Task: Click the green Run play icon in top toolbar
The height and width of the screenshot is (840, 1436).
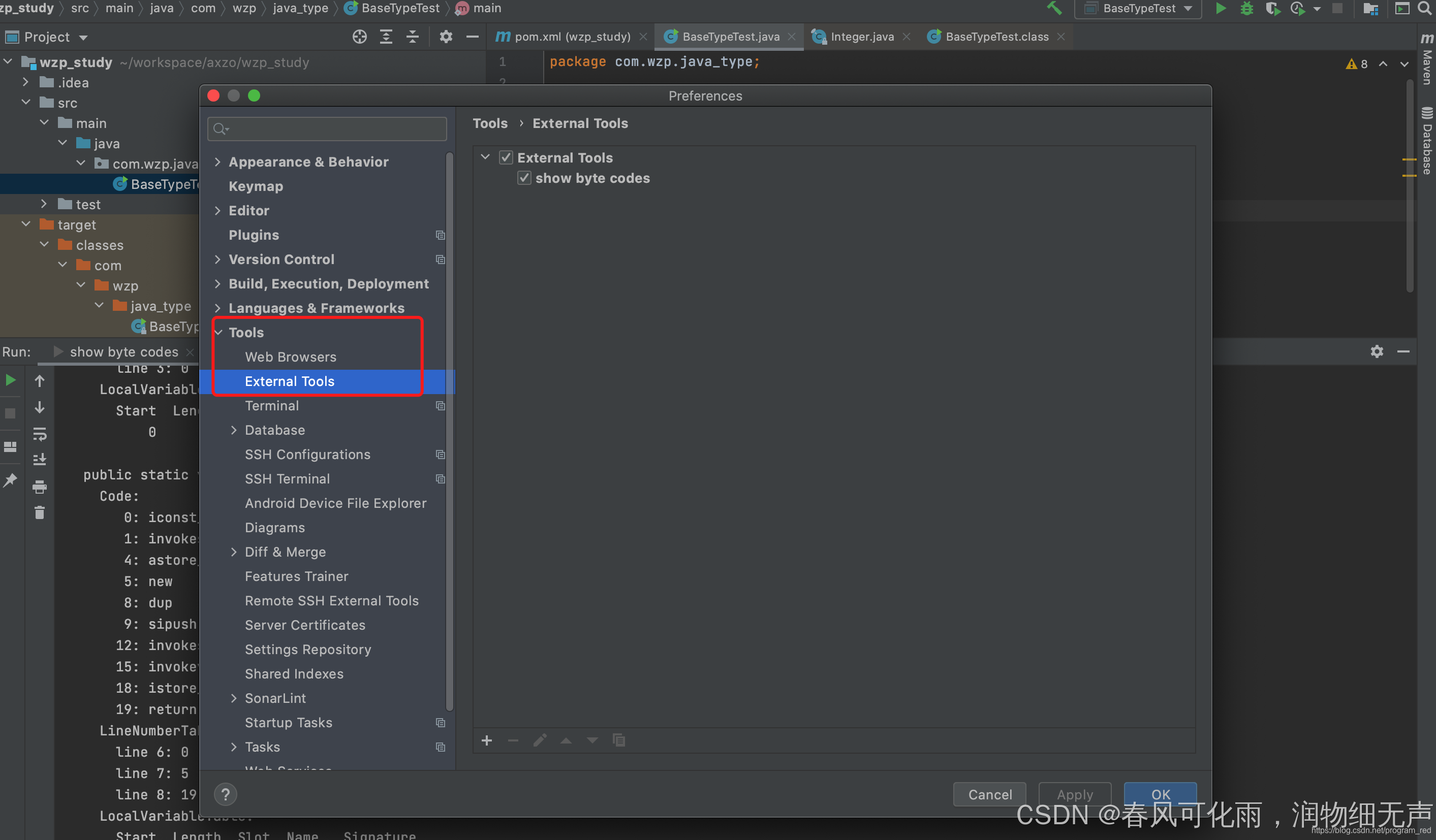Action: [x=1220, y=9]
